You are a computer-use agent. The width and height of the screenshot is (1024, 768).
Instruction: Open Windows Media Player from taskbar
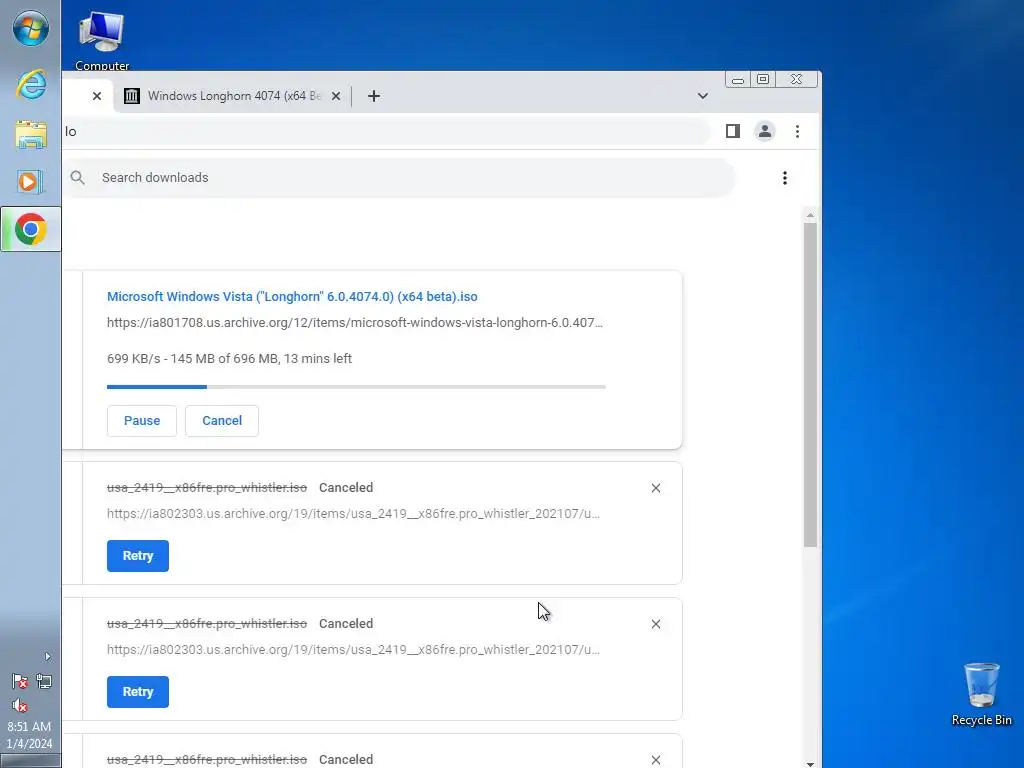point(31,182)
